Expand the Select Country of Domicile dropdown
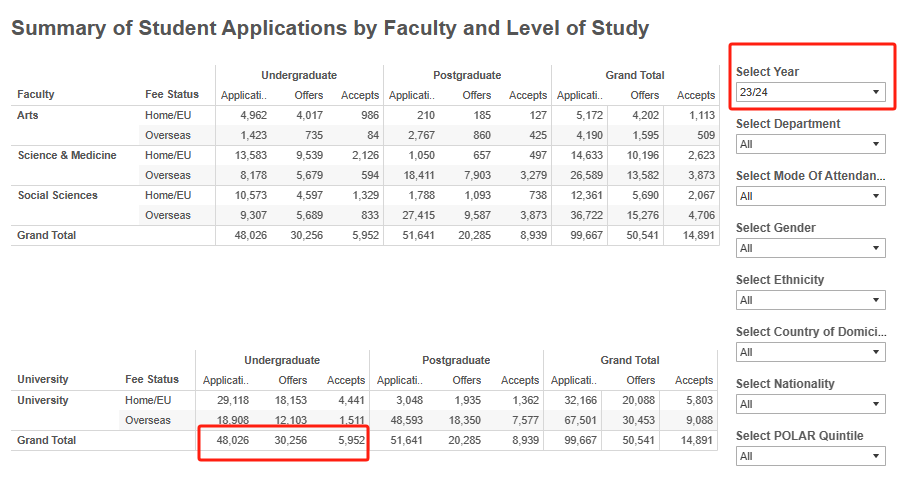 point(810,352)
